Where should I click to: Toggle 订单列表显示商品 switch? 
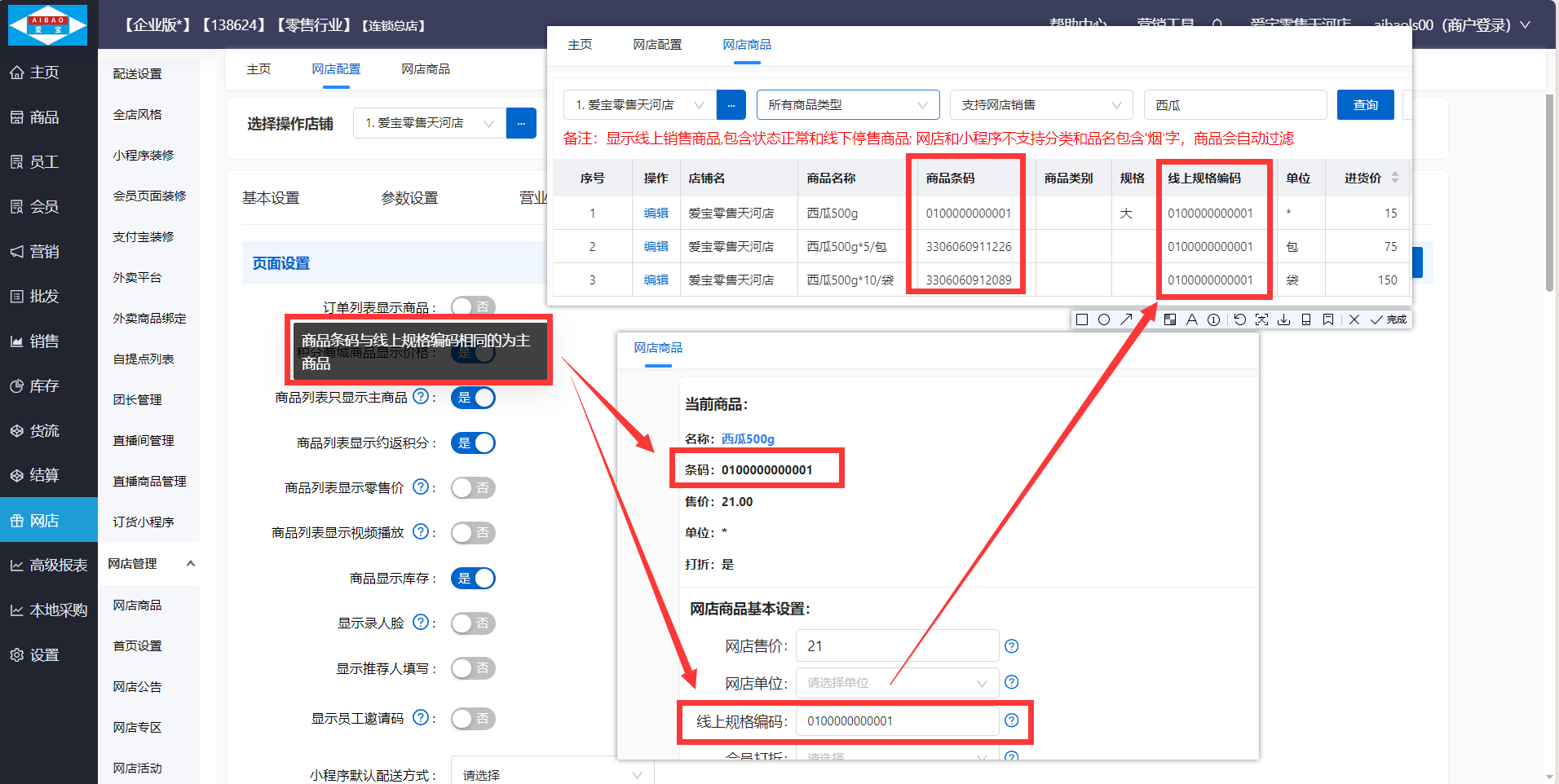(x=473, y=306)
